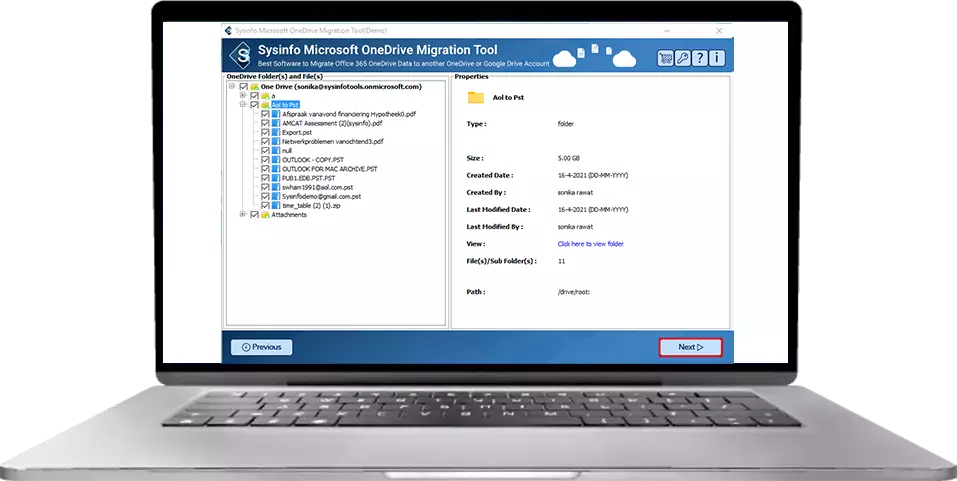Select 'OUTLOOK FOR MAC ARCHIVE.PST' file
The image size is (957, 481).
[x=330, y=169]
